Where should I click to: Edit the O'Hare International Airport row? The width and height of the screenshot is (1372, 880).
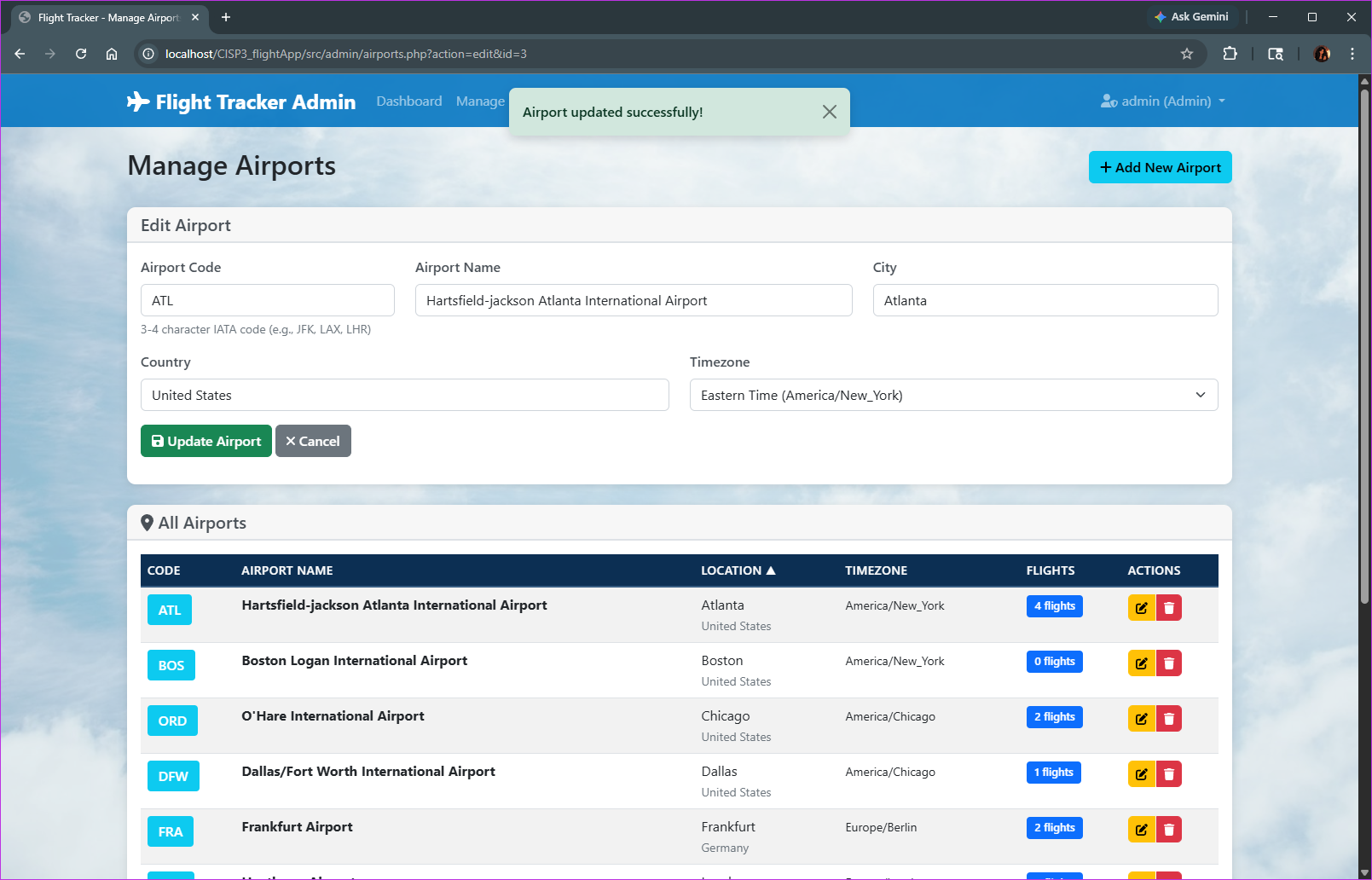1141,719
